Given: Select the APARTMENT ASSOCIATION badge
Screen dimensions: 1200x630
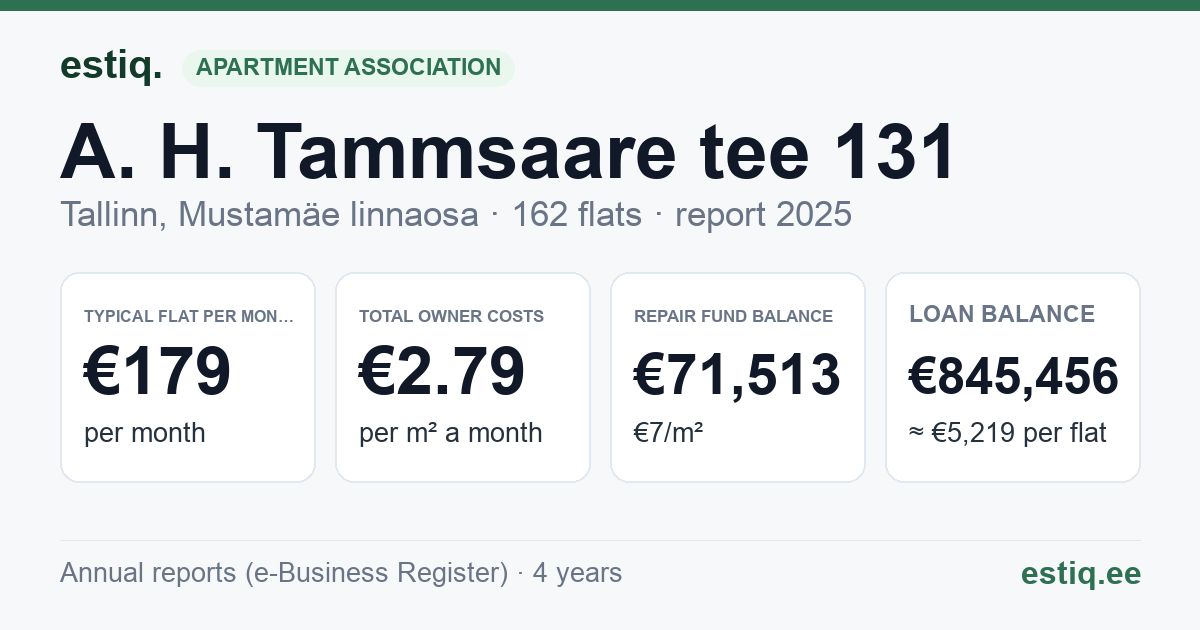Looking at the screenshot, I should 348,67.
